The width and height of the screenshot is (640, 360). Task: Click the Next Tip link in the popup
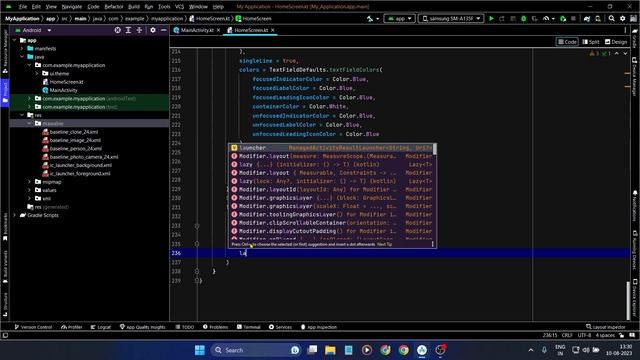tap(384, 244)
